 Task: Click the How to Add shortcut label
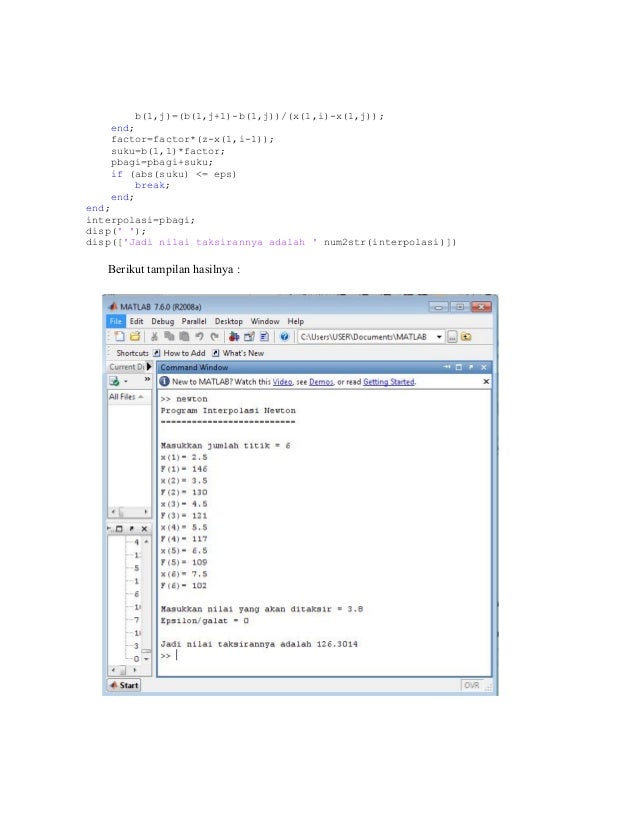click(184, 353)
